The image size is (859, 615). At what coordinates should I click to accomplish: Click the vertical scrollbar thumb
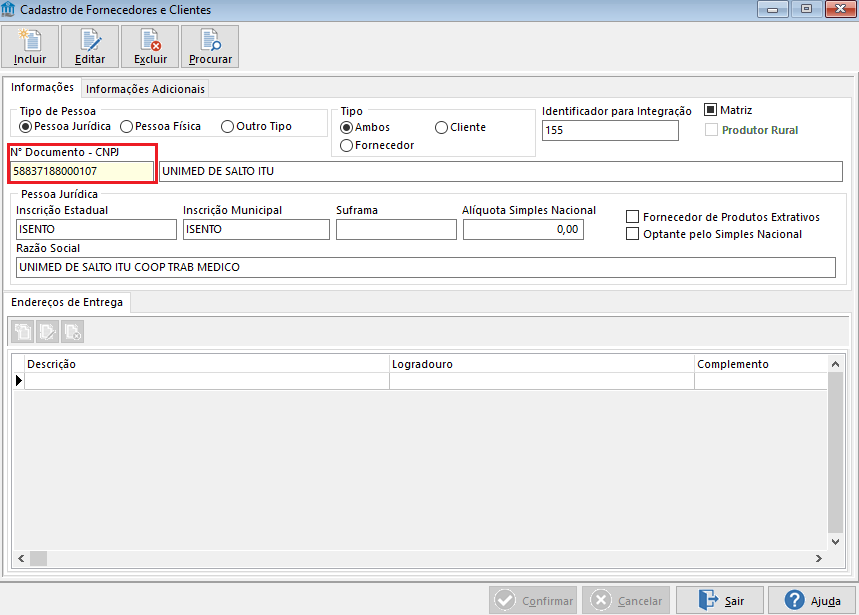pyautogui.click(x=835, y=452)
